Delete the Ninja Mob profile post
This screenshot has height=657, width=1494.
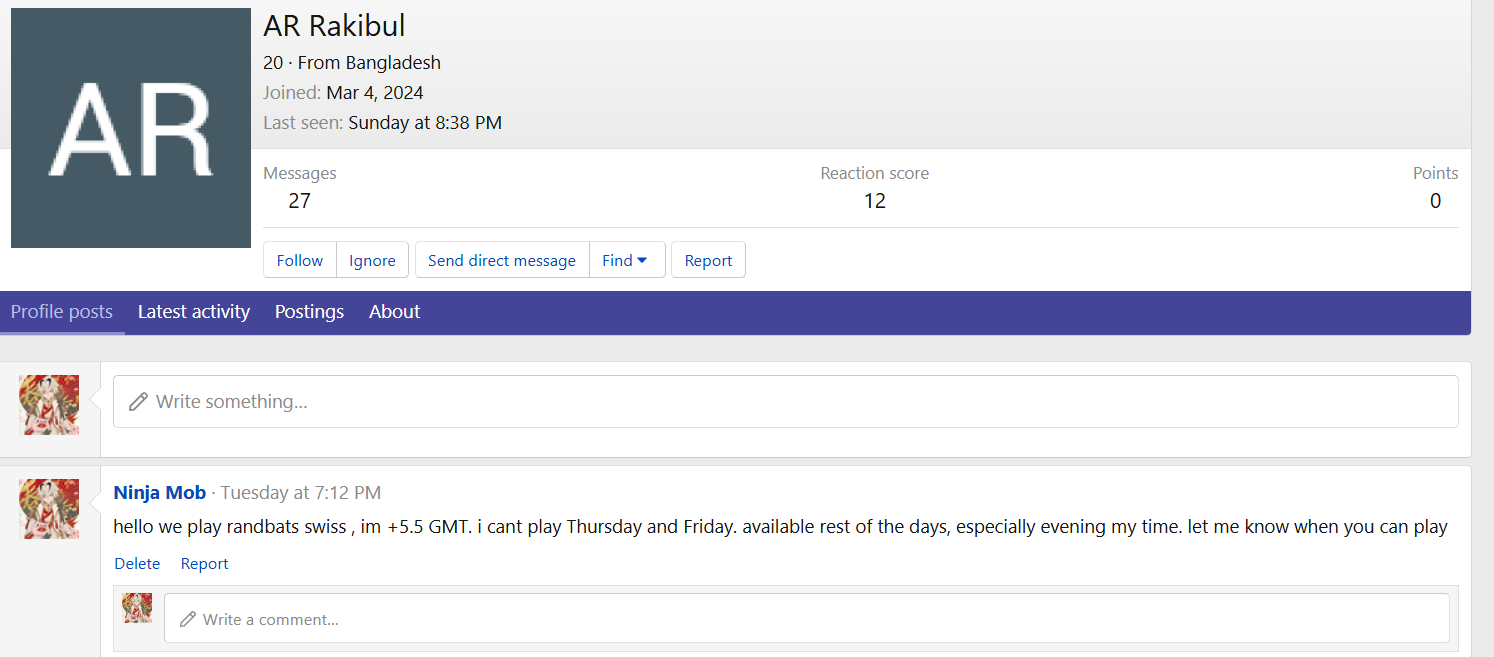tap(137, 564)
